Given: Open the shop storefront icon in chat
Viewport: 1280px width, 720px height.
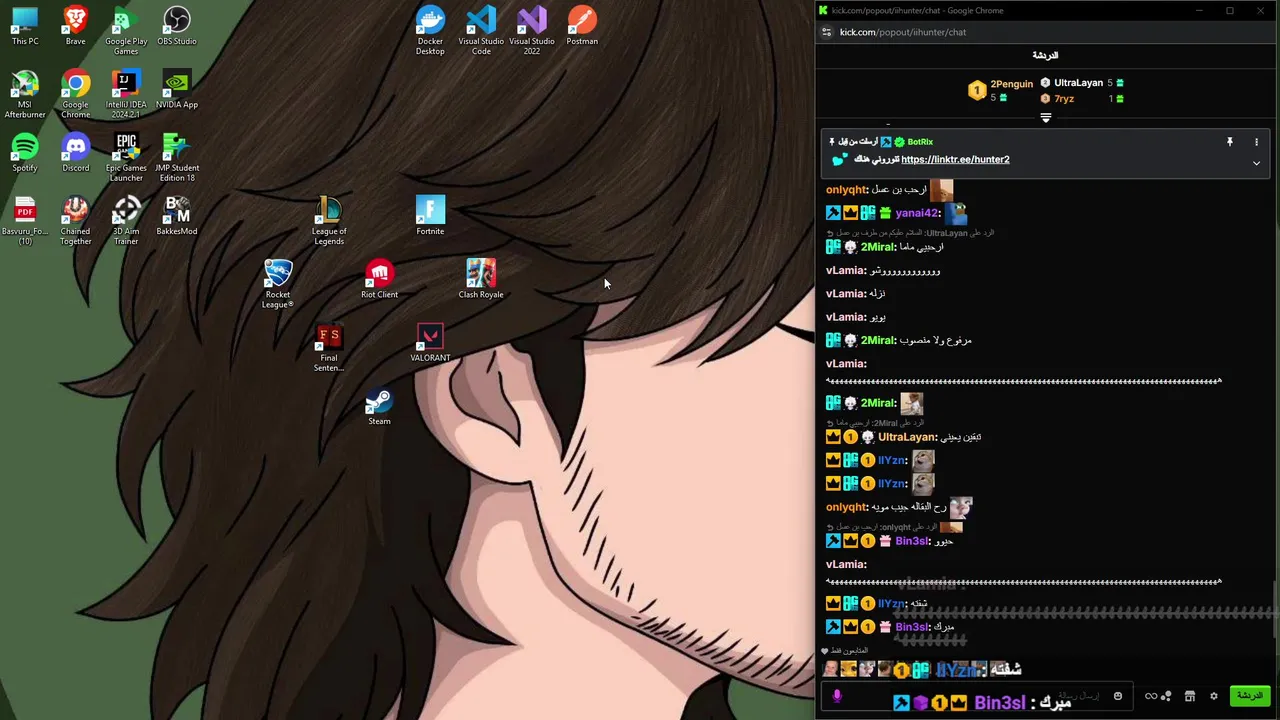Looking at the screenshot, I should (x=1190, y=696).
